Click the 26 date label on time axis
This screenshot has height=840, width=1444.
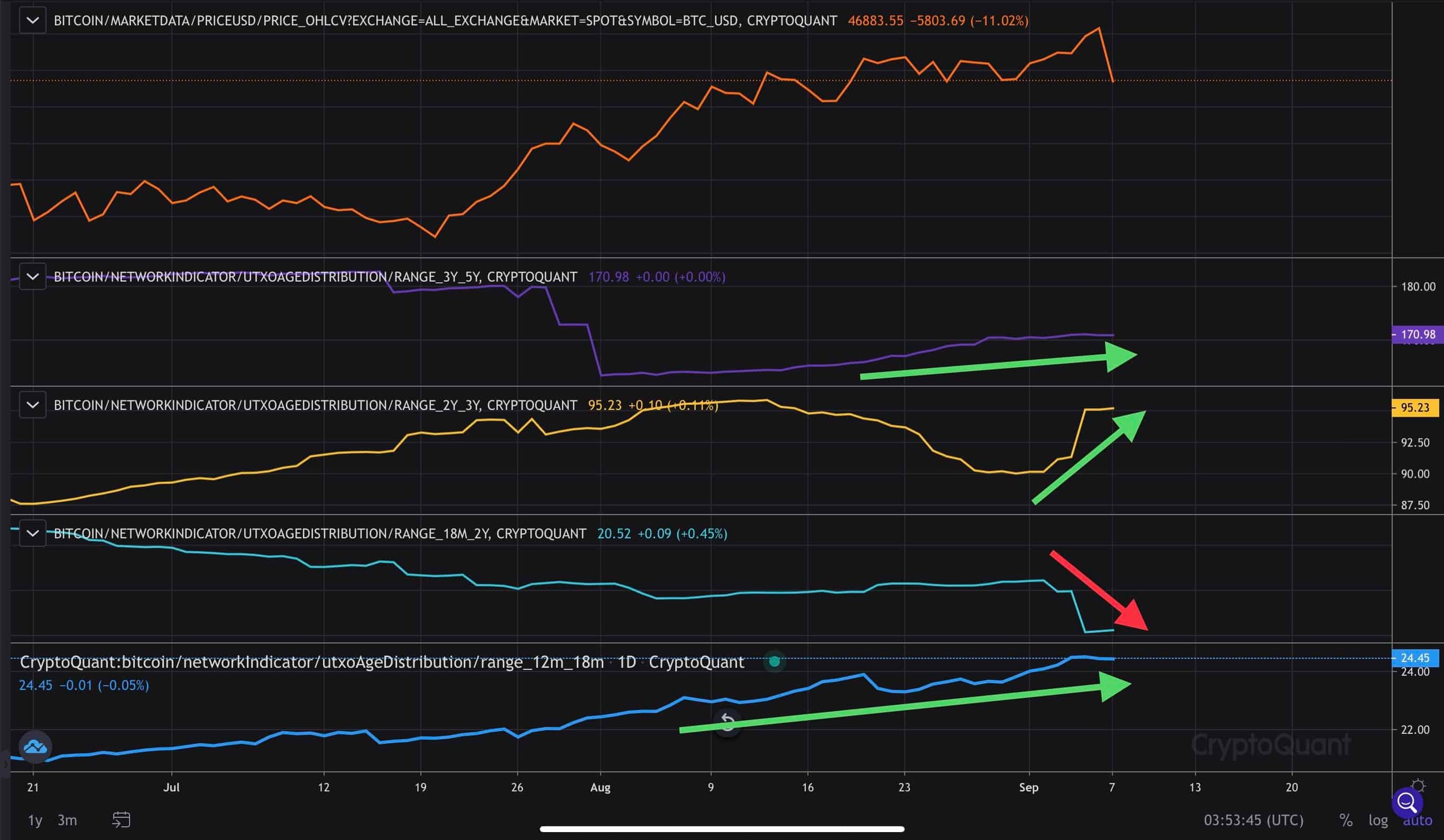coord(517,788)
